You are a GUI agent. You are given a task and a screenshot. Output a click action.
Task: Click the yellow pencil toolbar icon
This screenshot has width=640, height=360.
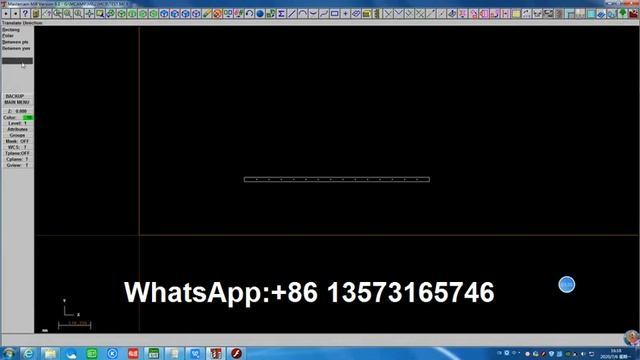click(207, 14)
